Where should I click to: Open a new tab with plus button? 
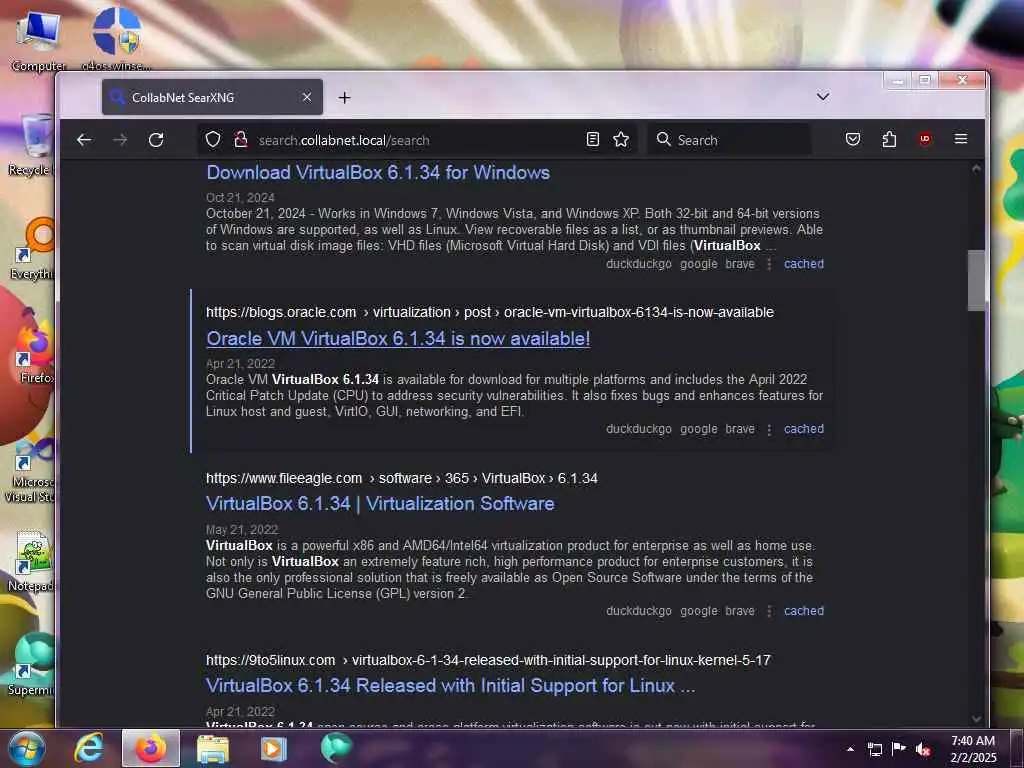(x=344, y=97)
